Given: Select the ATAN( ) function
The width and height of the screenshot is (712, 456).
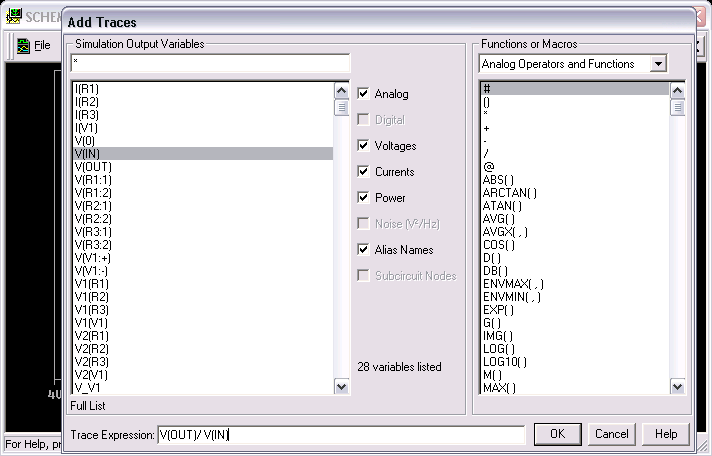Looking at the screenshot, I should click(575, 206).
